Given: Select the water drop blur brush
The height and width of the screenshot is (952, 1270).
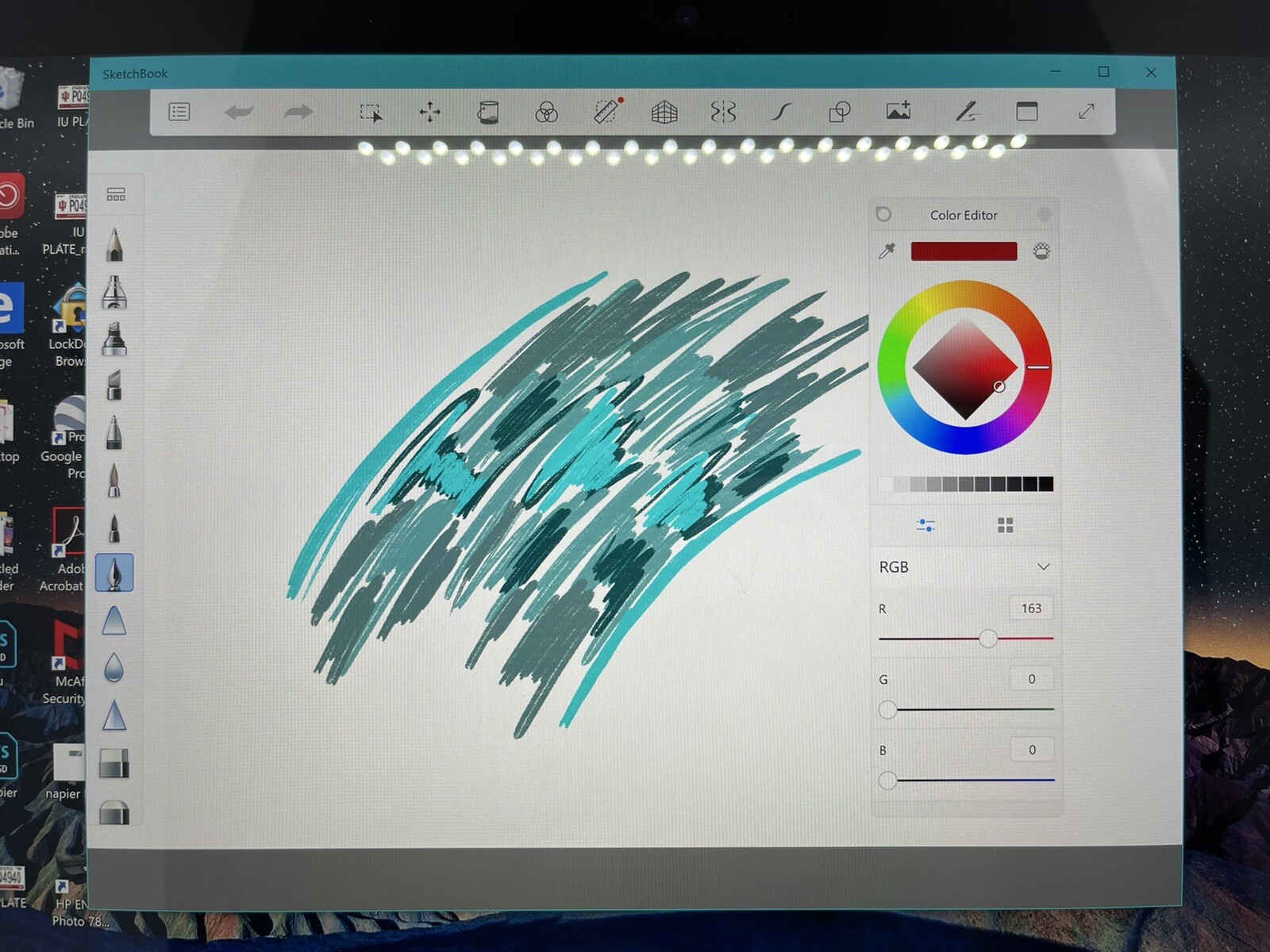Looking at the screenshot, I should 114,668.
